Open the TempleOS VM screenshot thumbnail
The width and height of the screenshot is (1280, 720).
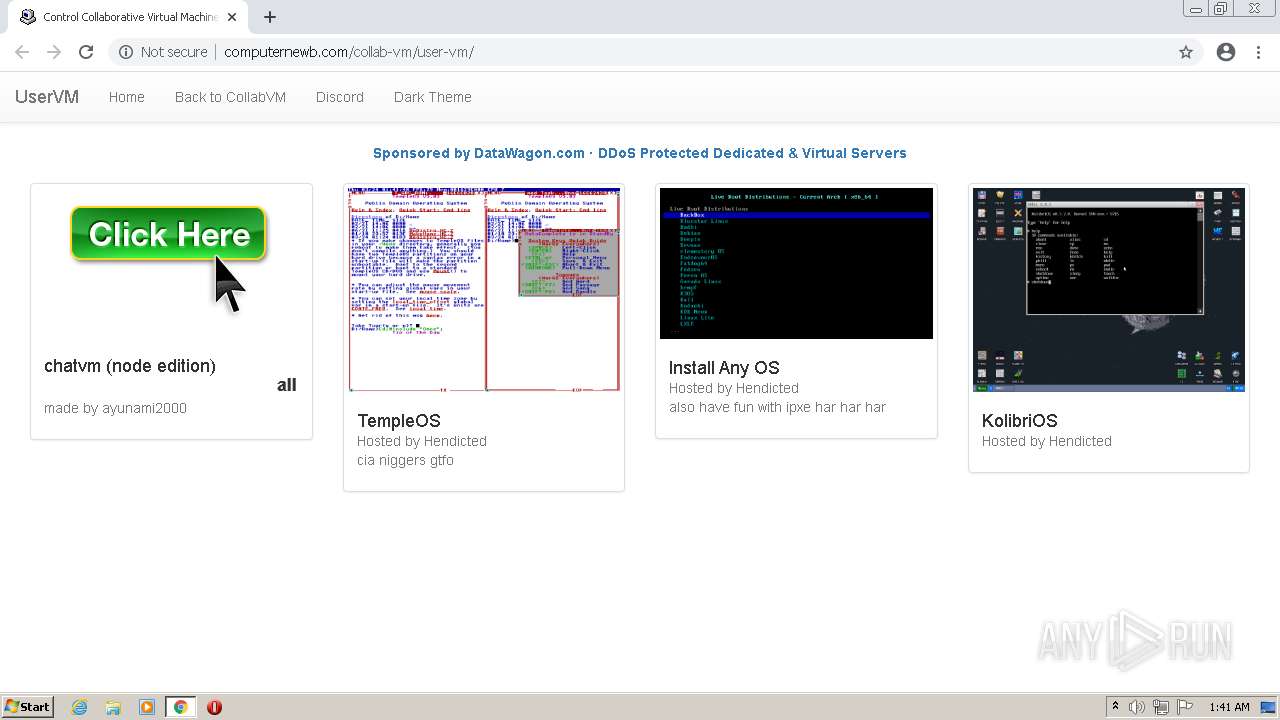click(x=484, y=290)
